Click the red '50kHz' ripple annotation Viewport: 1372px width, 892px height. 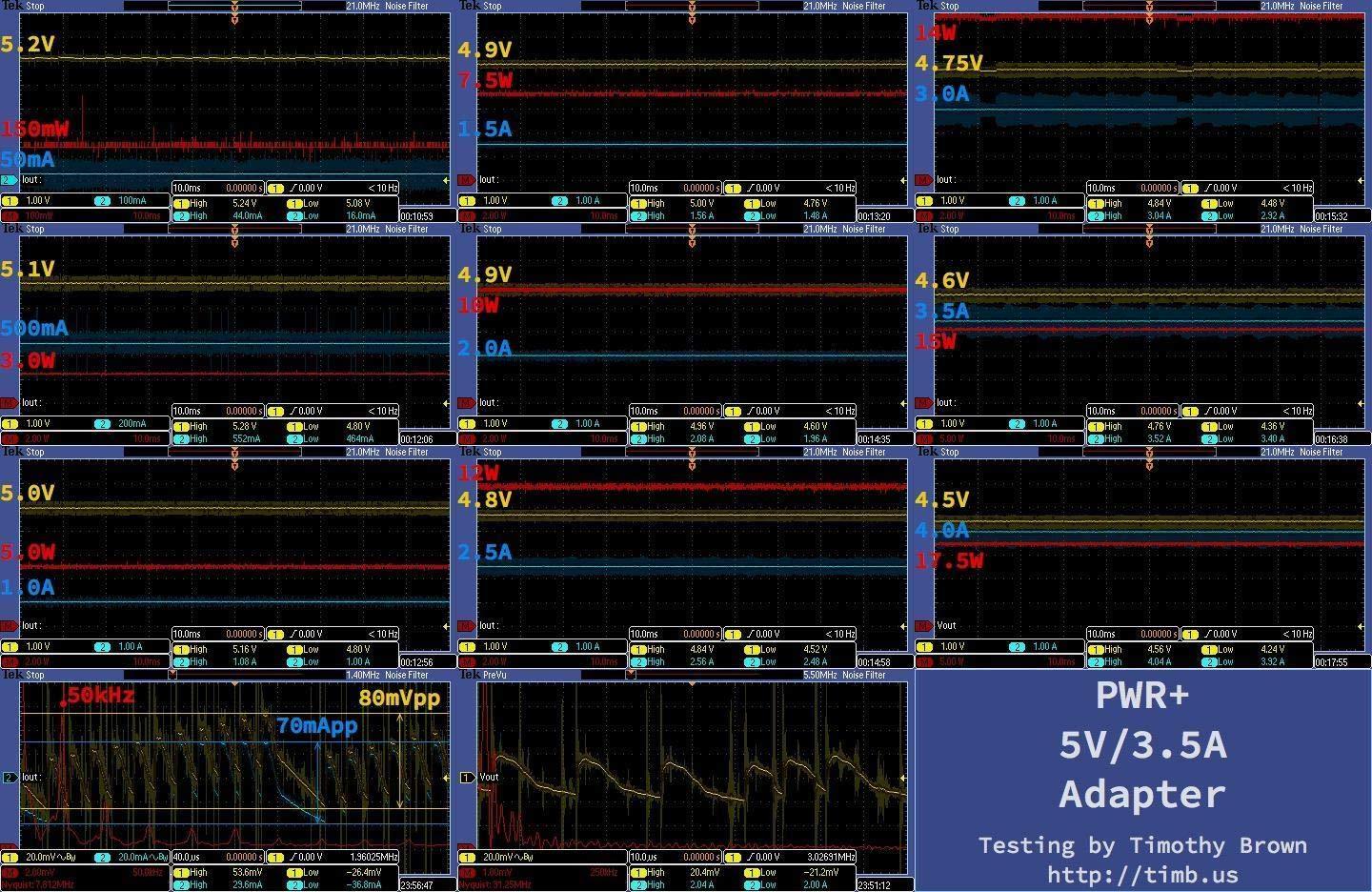[101, 695]
